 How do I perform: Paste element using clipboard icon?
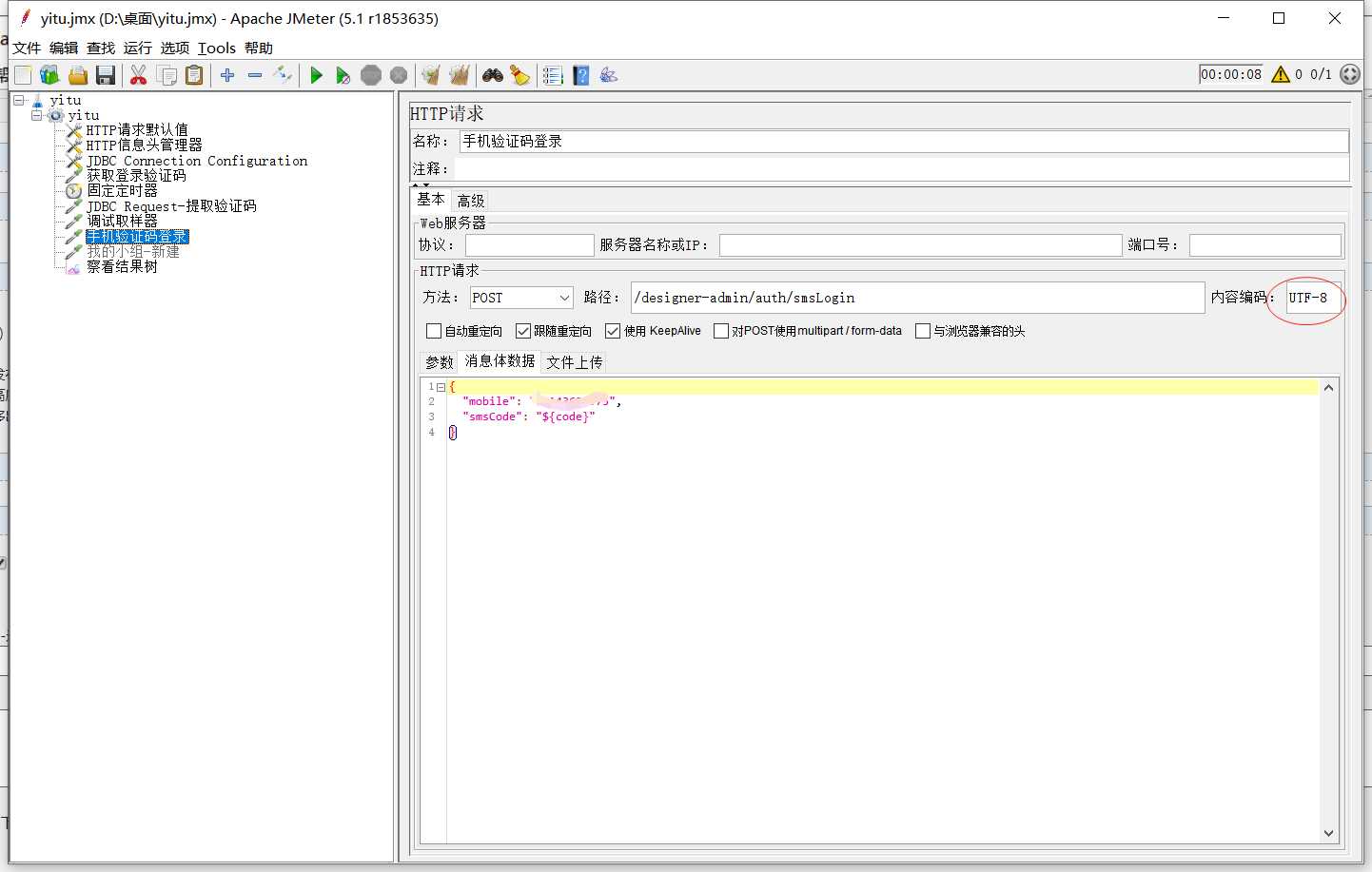pyautogui.click(x=194, y=75)
